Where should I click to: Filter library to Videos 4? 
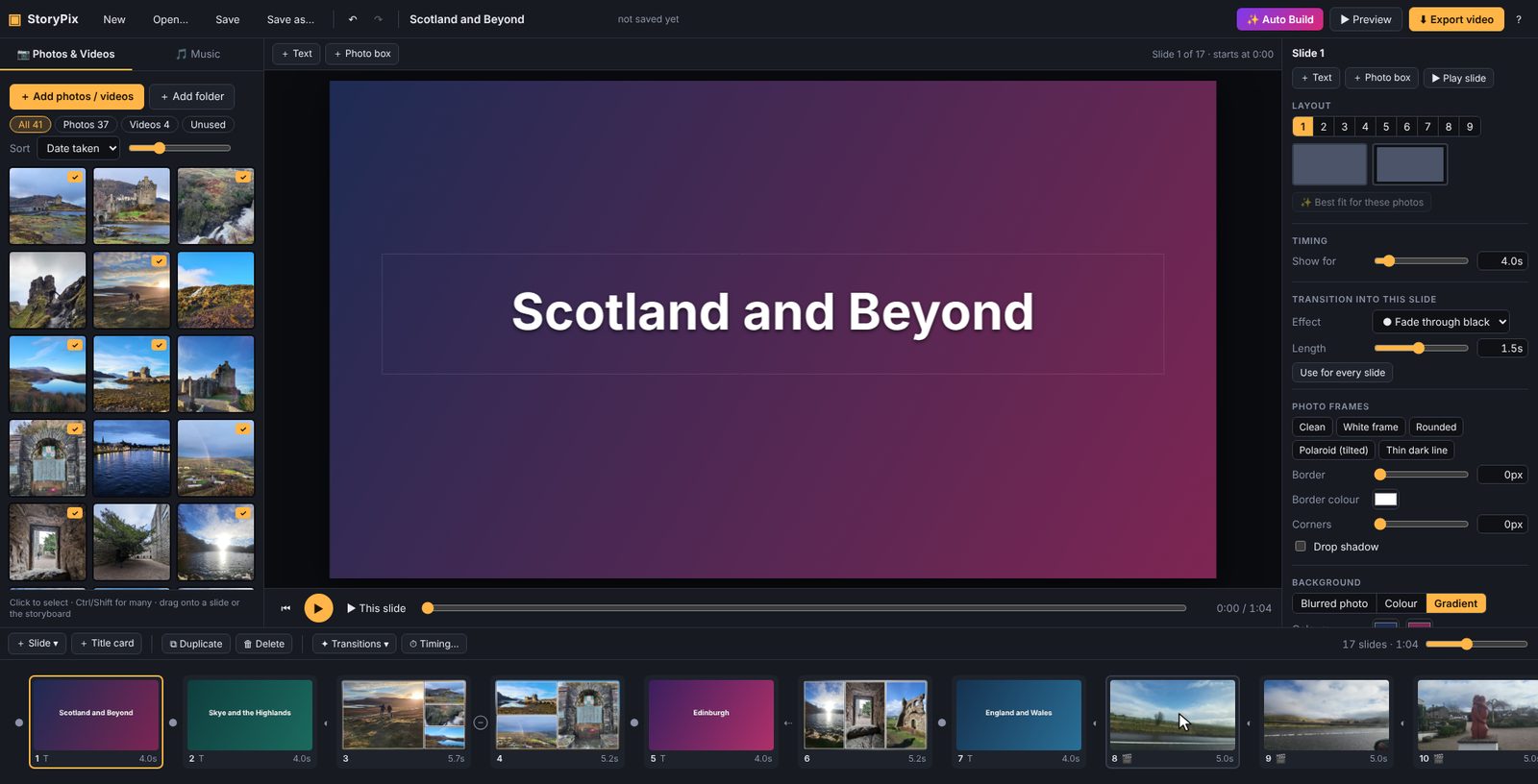pos(149,125)
